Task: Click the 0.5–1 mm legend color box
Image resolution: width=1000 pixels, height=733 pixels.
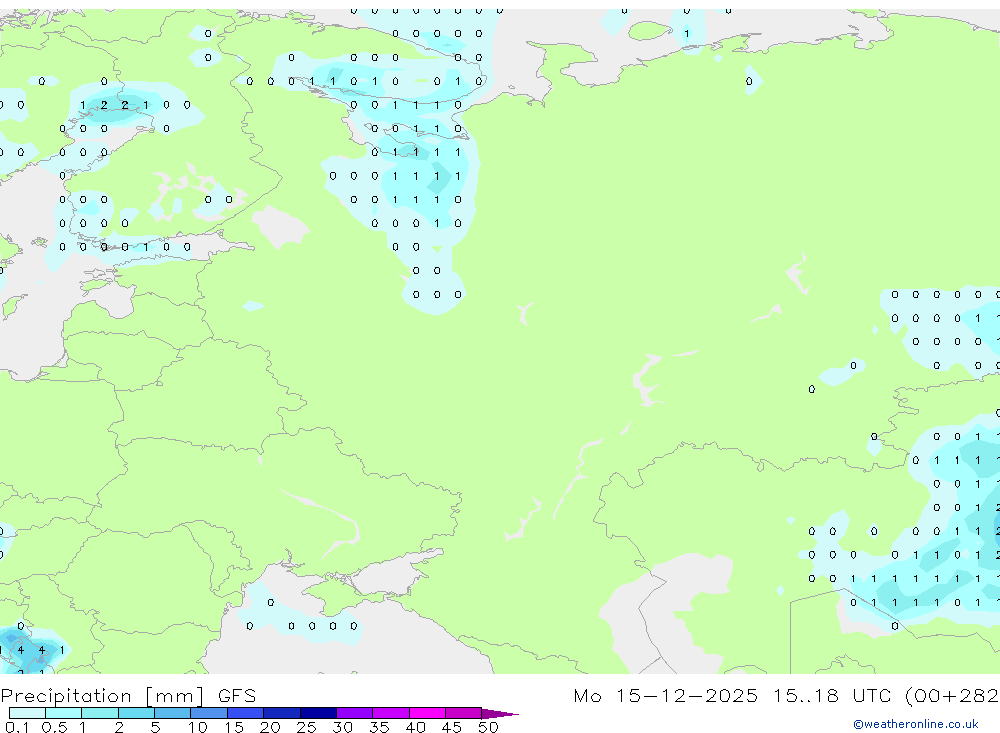Action: (x=64, y=713)
